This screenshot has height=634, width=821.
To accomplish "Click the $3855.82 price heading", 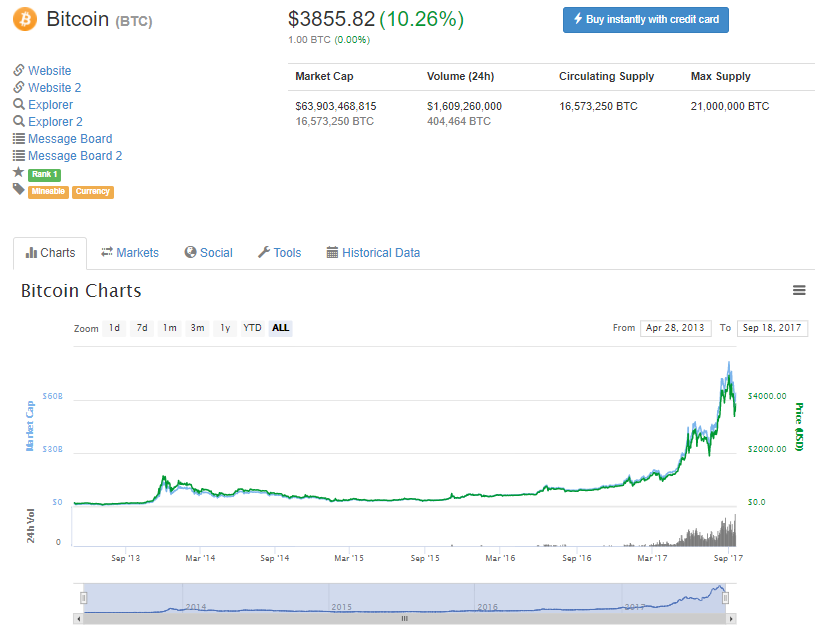I will pyautogui.click(x=331, y=19).
